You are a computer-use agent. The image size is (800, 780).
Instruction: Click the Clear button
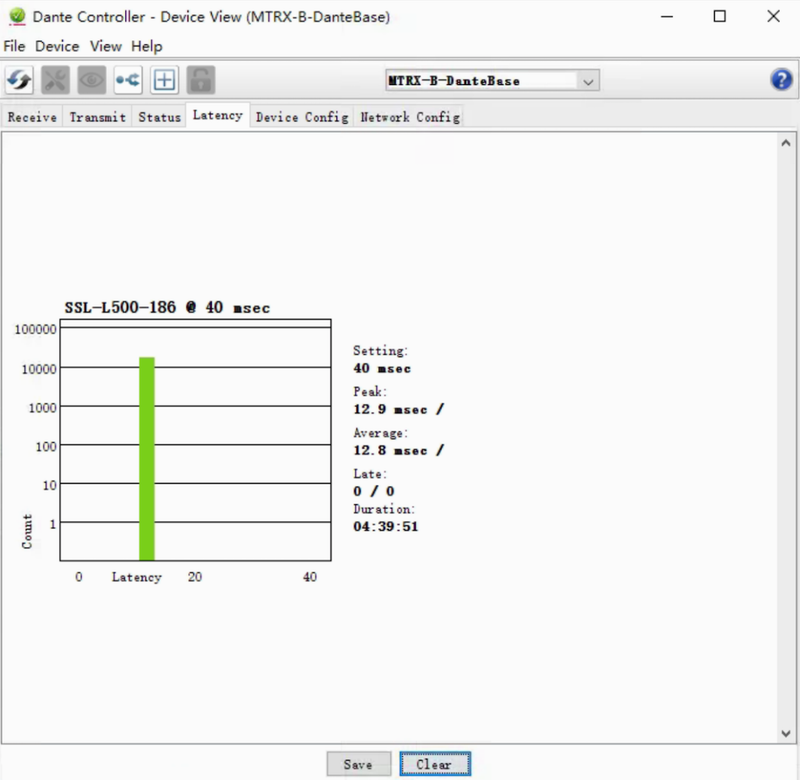pos(435,764)
